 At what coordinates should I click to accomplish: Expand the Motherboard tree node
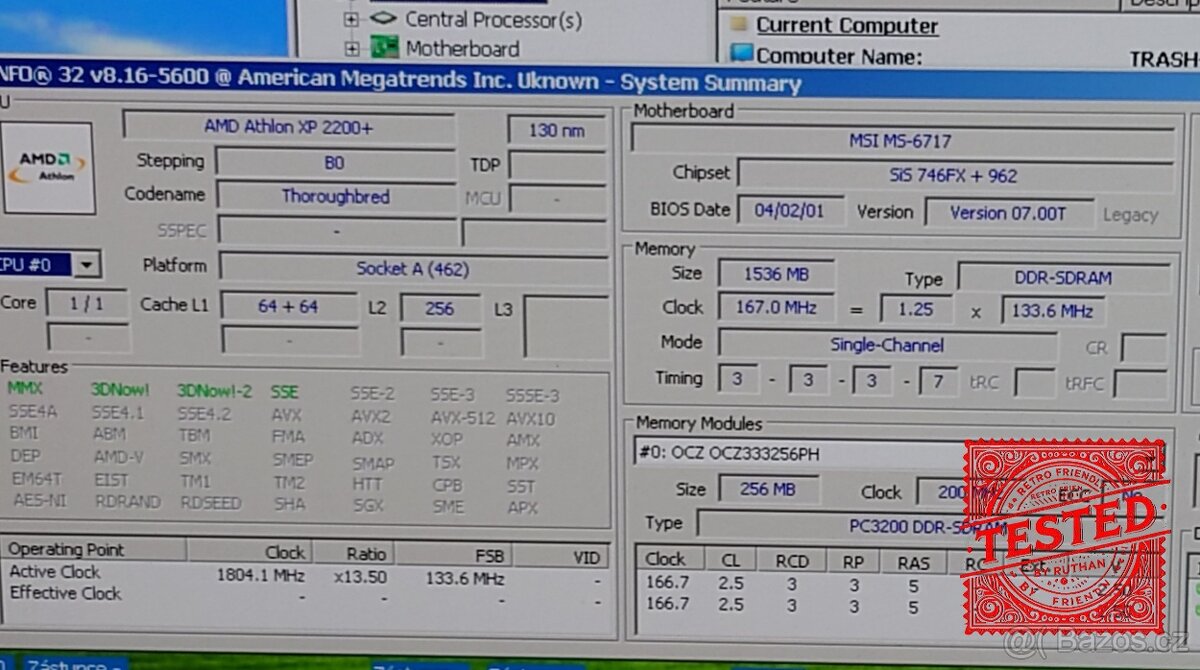coord(352,48)
